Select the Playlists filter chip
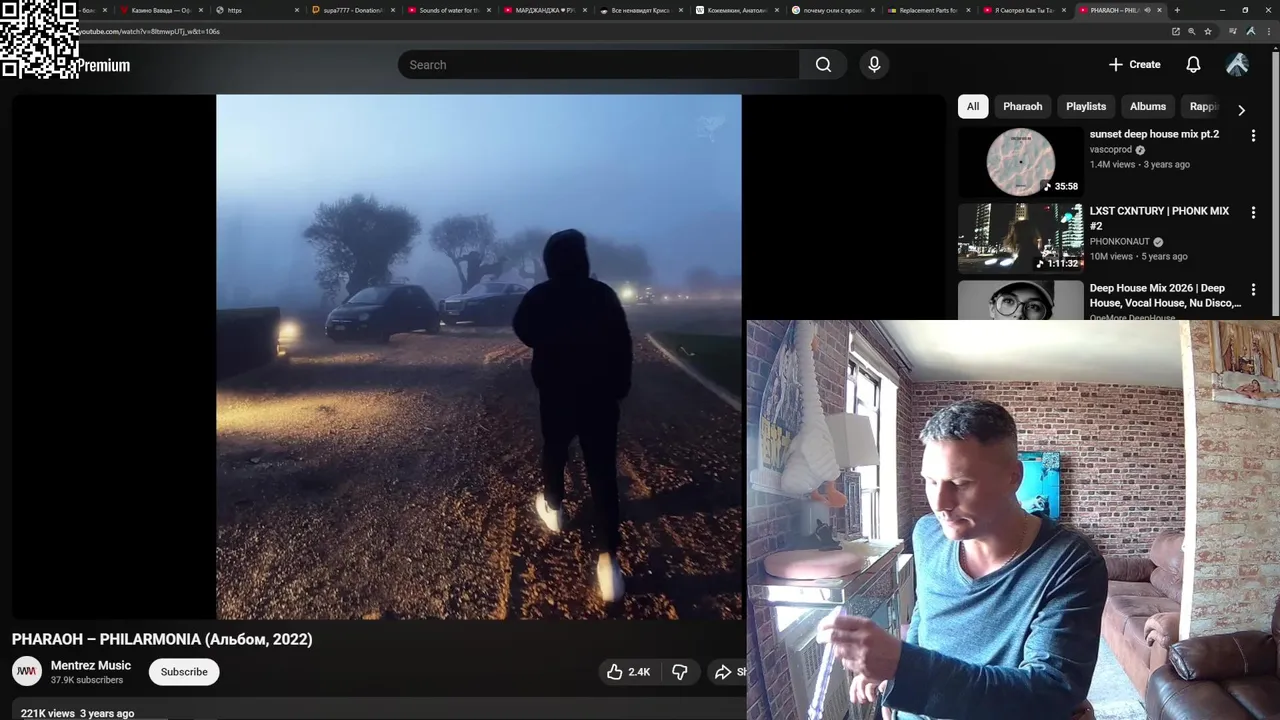 pos(1086,107)
